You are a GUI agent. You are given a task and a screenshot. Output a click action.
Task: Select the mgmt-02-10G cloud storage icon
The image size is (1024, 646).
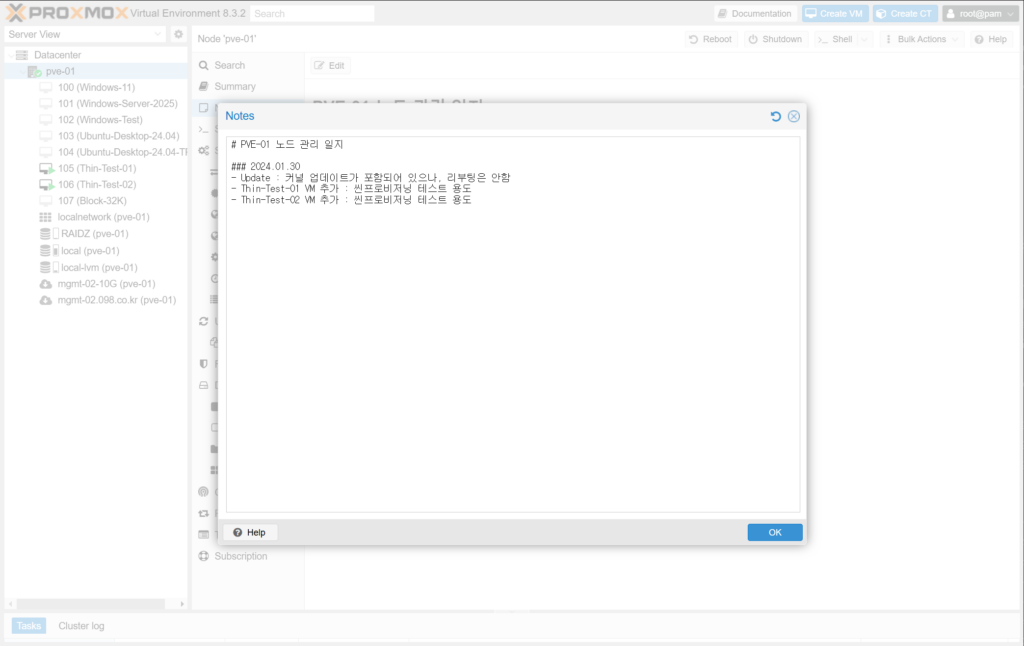point(45,284)
